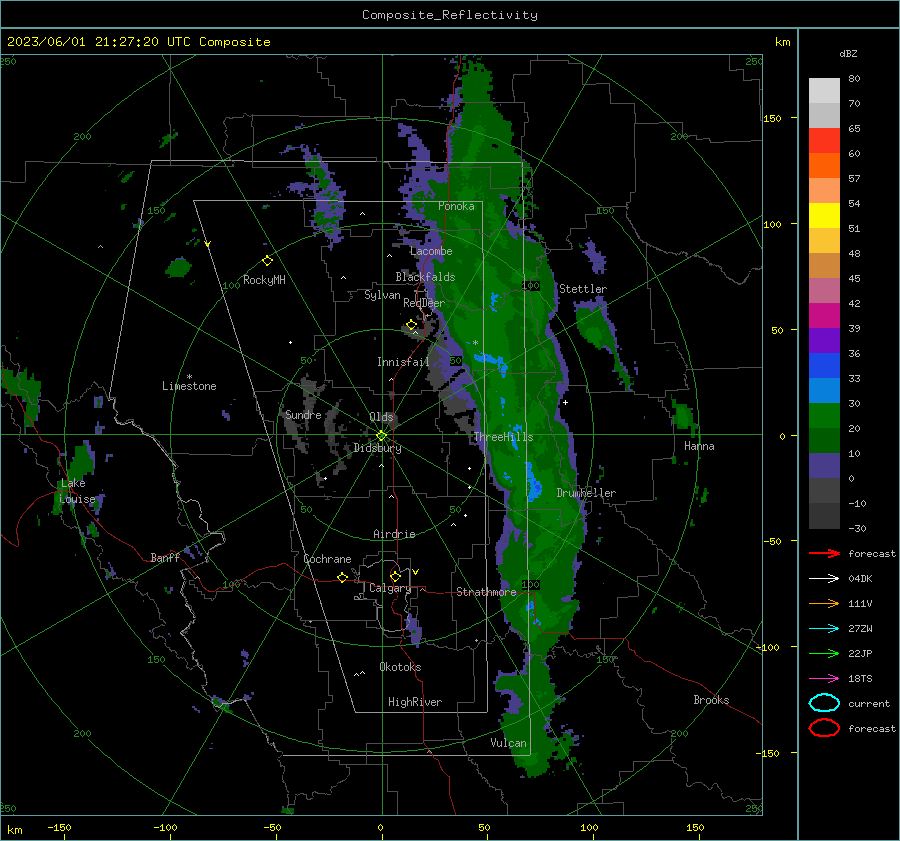Click the Vulcan city label
This screenshot has width=900, height=841.
pos(508,743)
